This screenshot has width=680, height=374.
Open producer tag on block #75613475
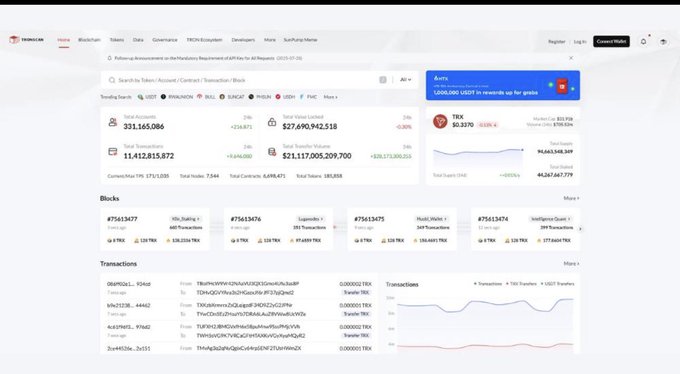pyautogui.click(x=432, y=219)
